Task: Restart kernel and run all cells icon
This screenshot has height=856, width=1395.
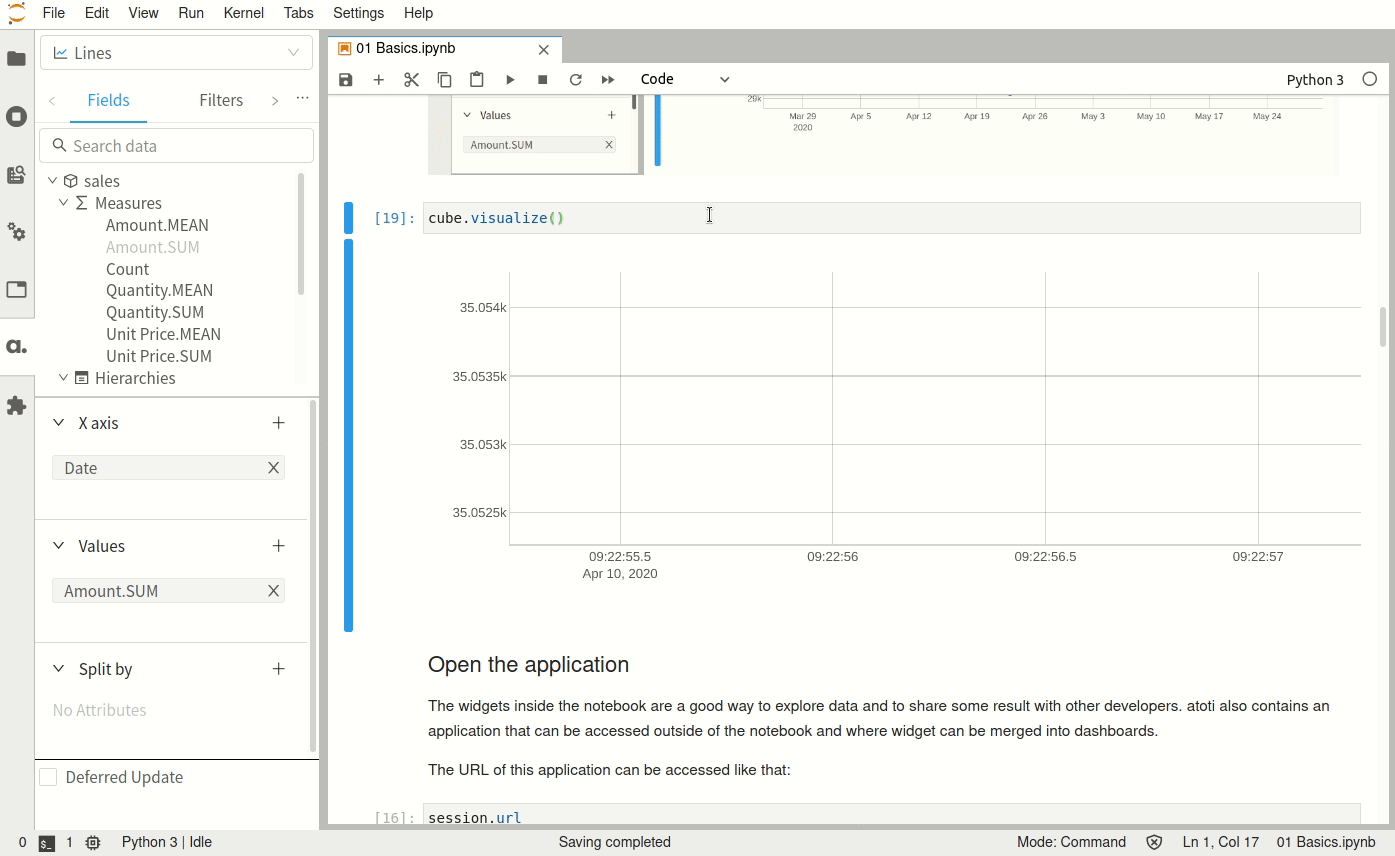Action: [608, 80]
